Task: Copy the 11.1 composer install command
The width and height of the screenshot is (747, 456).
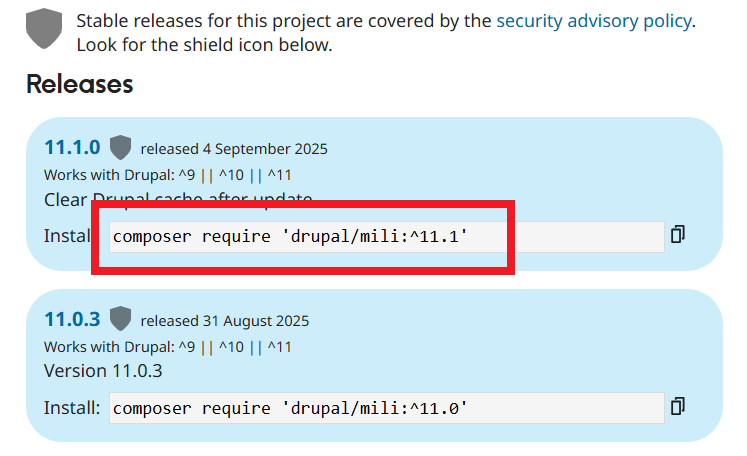Action: [x=678, y=235]
